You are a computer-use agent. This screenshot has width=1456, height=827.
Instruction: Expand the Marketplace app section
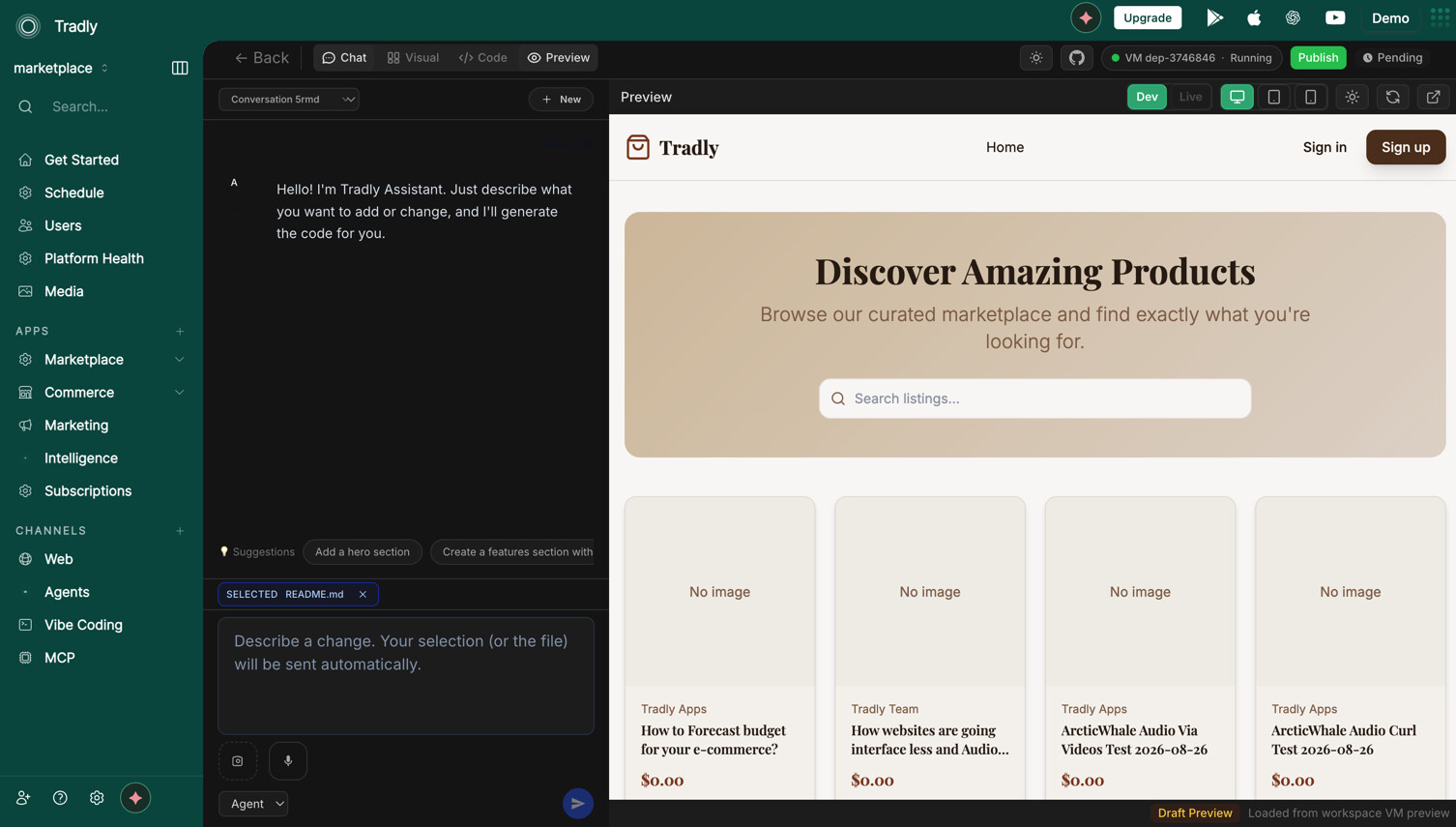tap(179, 360)
